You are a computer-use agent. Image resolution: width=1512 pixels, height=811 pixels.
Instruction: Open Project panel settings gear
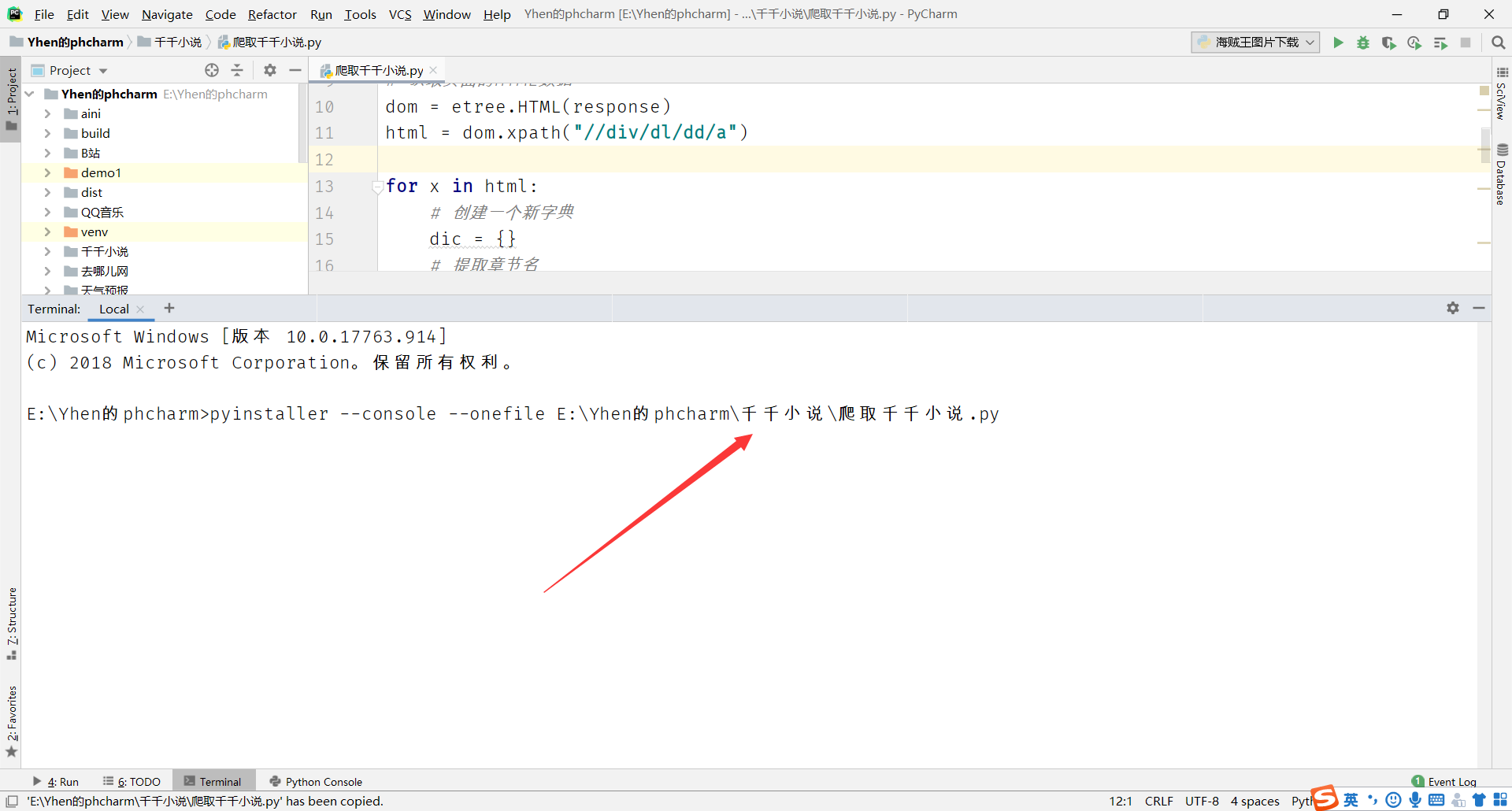(x=270, y=70)
